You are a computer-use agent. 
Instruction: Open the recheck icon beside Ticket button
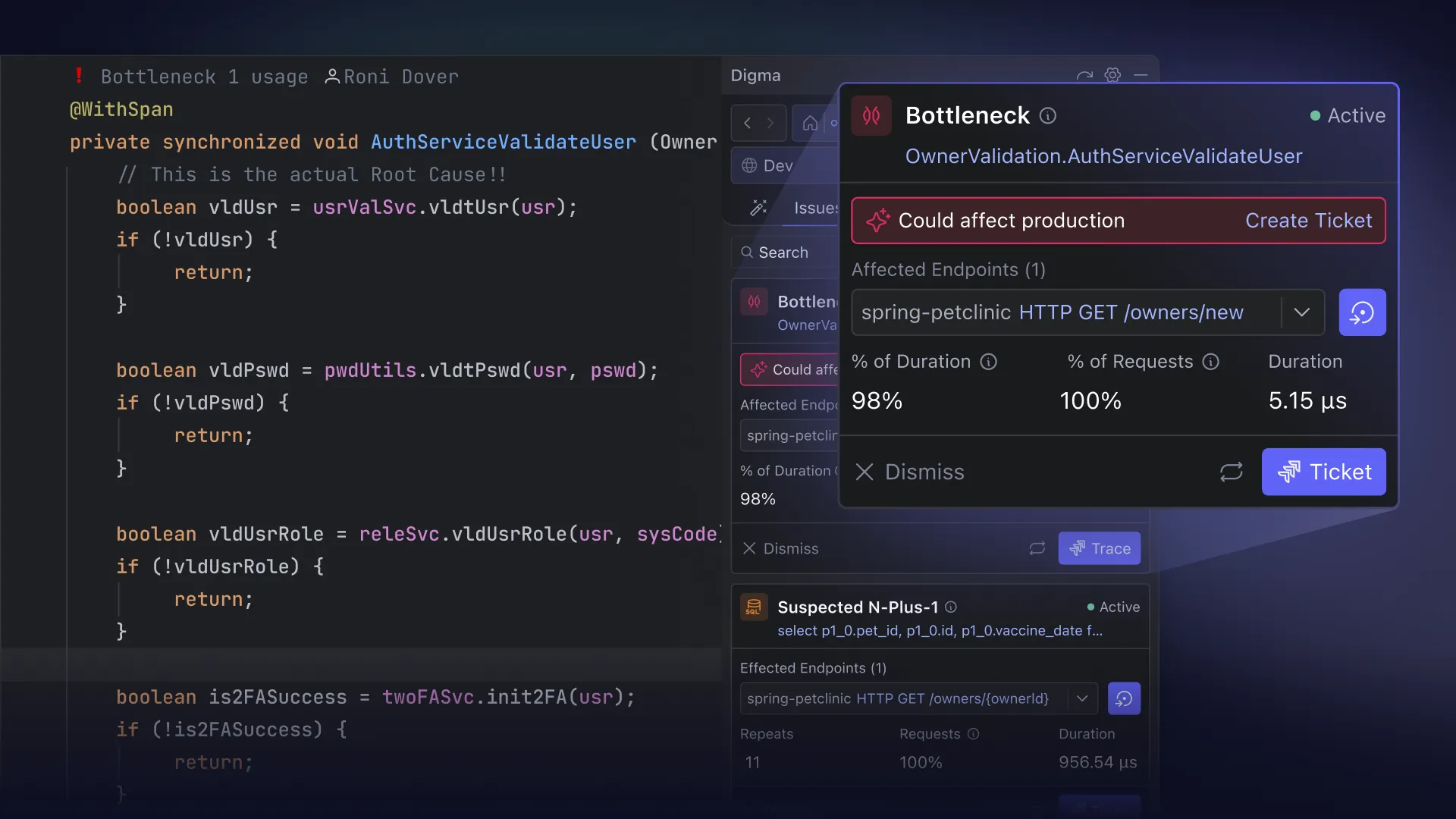coord(1231,472)
